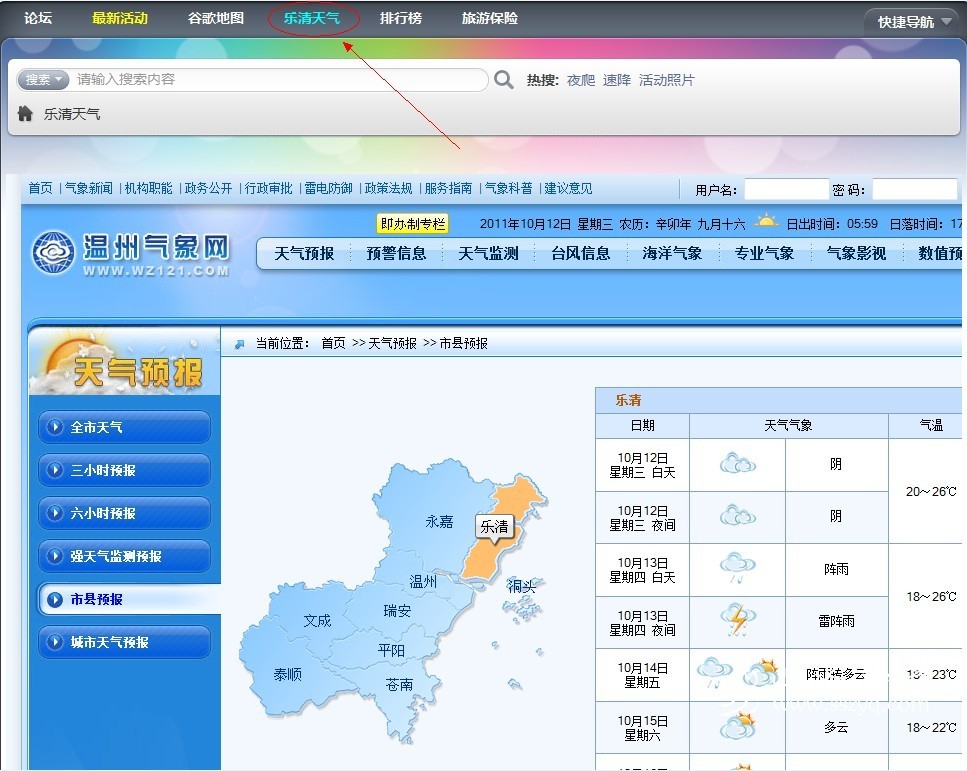
Task: Open the 搜索 type dropdown
Action: (43, 80)
